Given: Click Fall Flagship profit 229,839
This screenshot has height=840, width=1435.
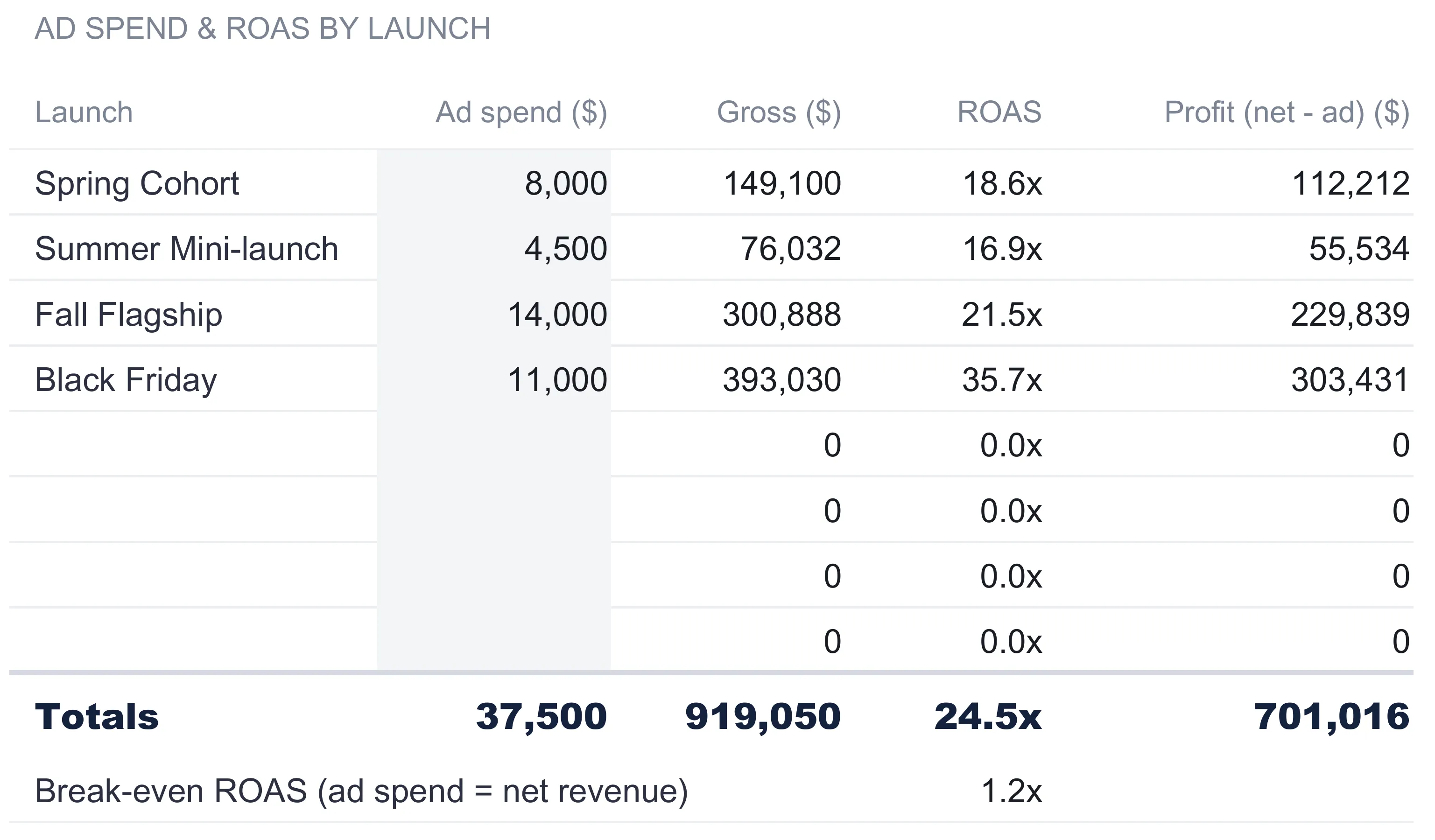Looking at the screenshot, I should [x=1350, y=315].
